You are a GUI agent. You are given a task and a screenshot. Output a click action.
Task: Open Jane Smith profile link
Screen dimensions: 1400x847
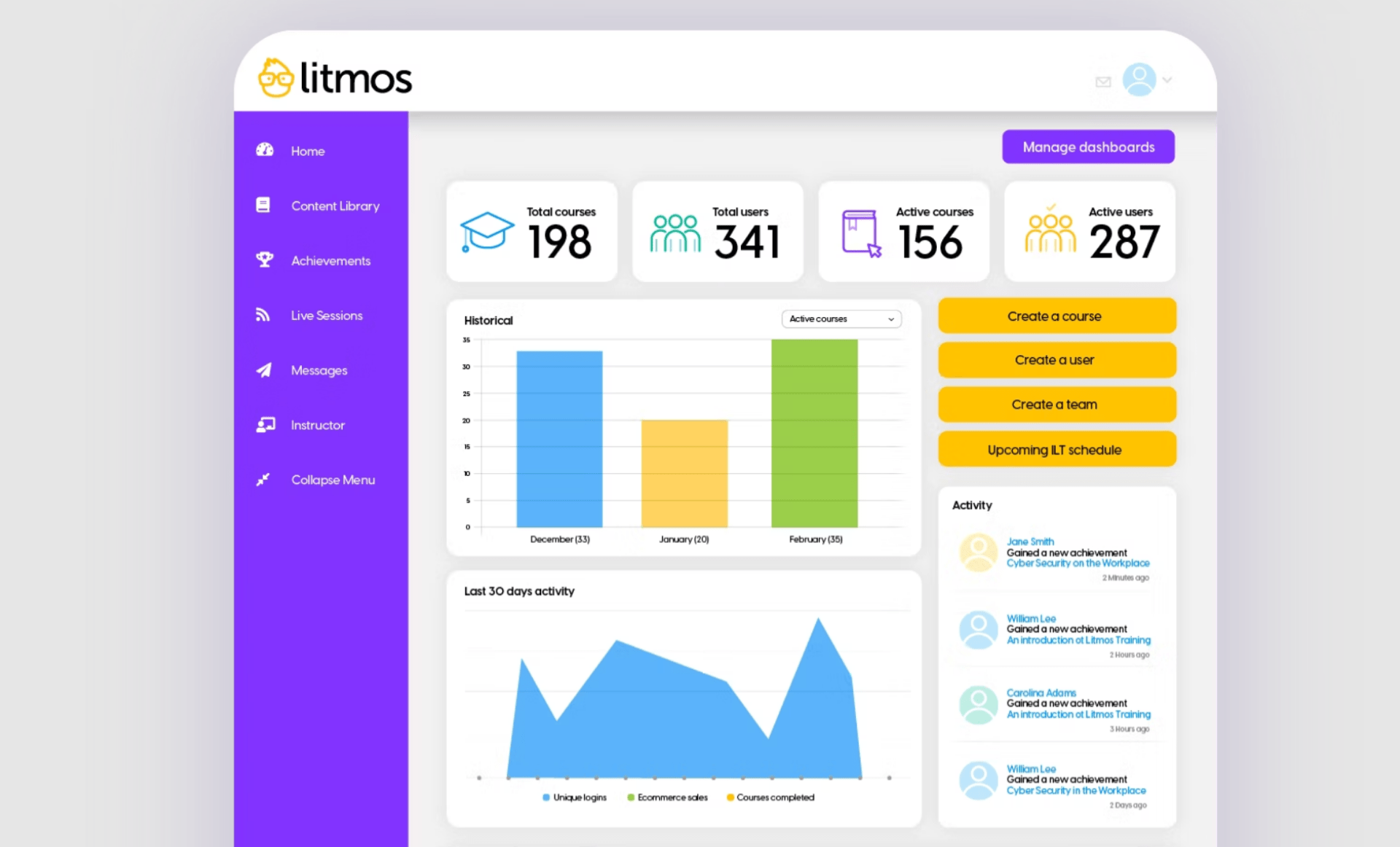[x=1030, y=542]
